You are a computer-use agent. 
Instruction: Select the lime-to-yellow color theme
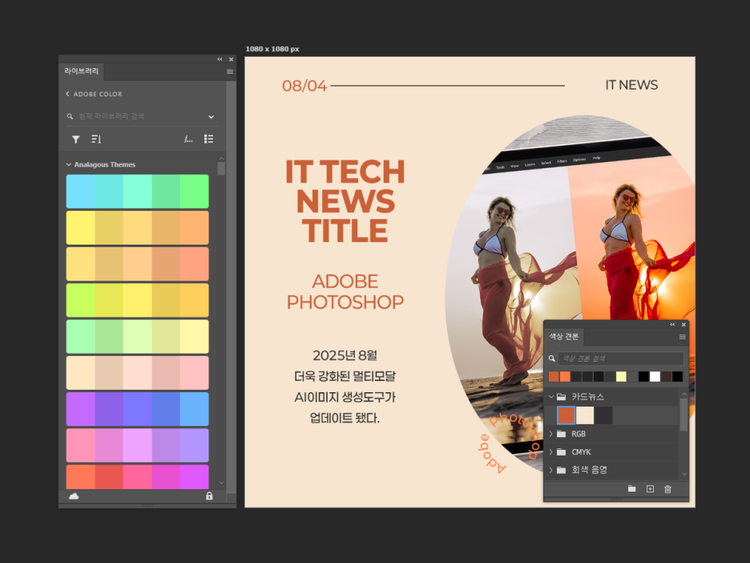coord(137,300)
